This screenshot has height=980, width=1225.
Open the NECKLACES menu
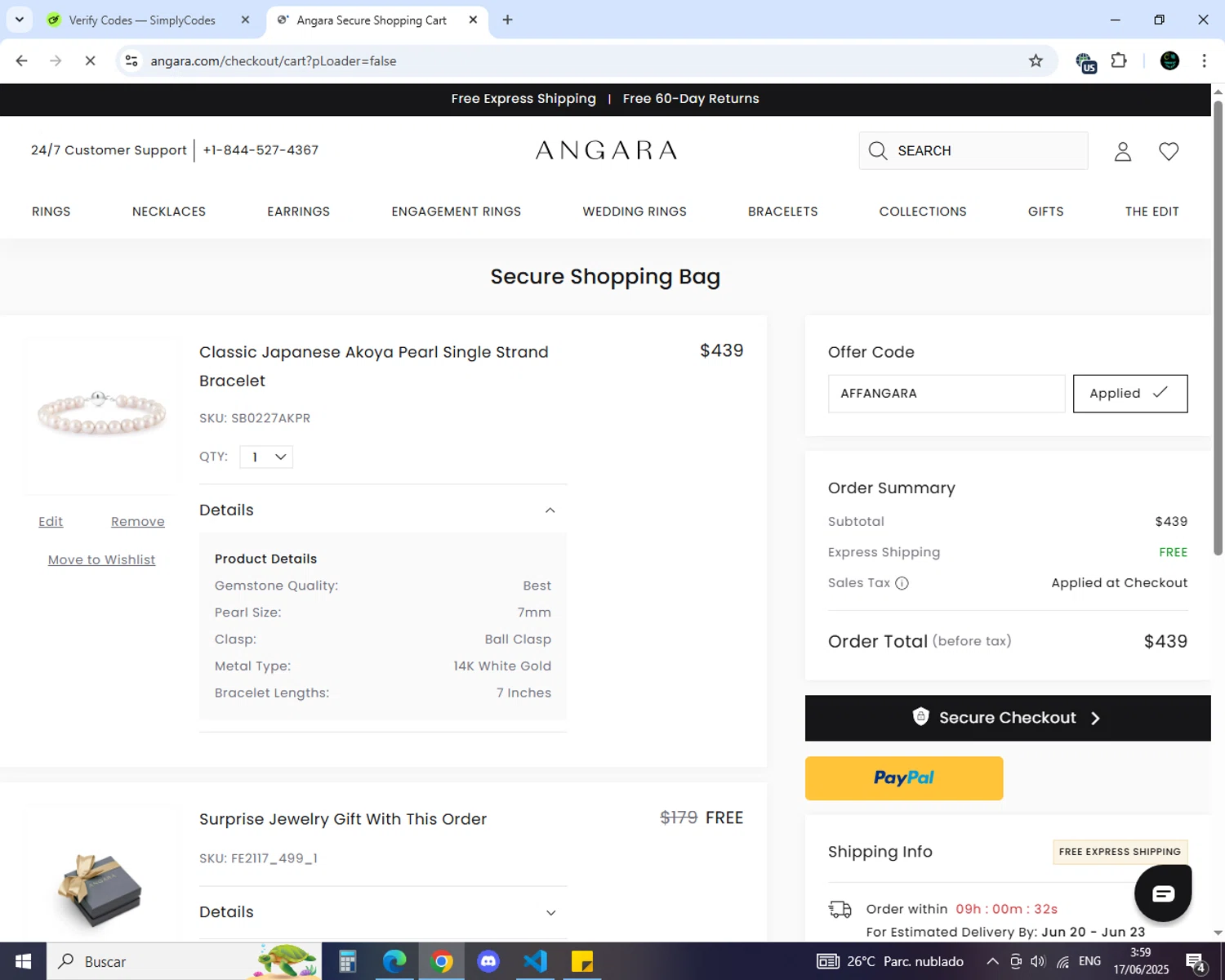click(x=169, y=212)
